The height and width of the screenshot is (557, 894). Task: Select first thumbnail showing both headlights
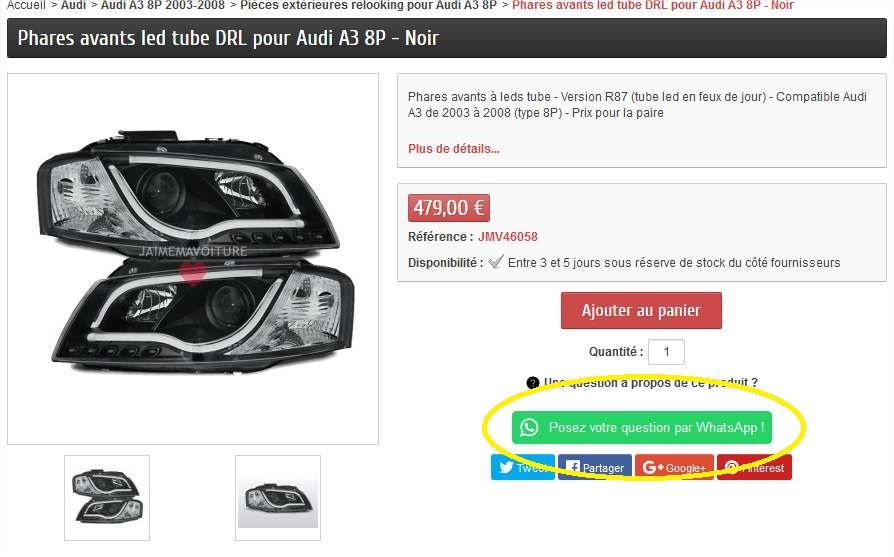tap(107, 498)
